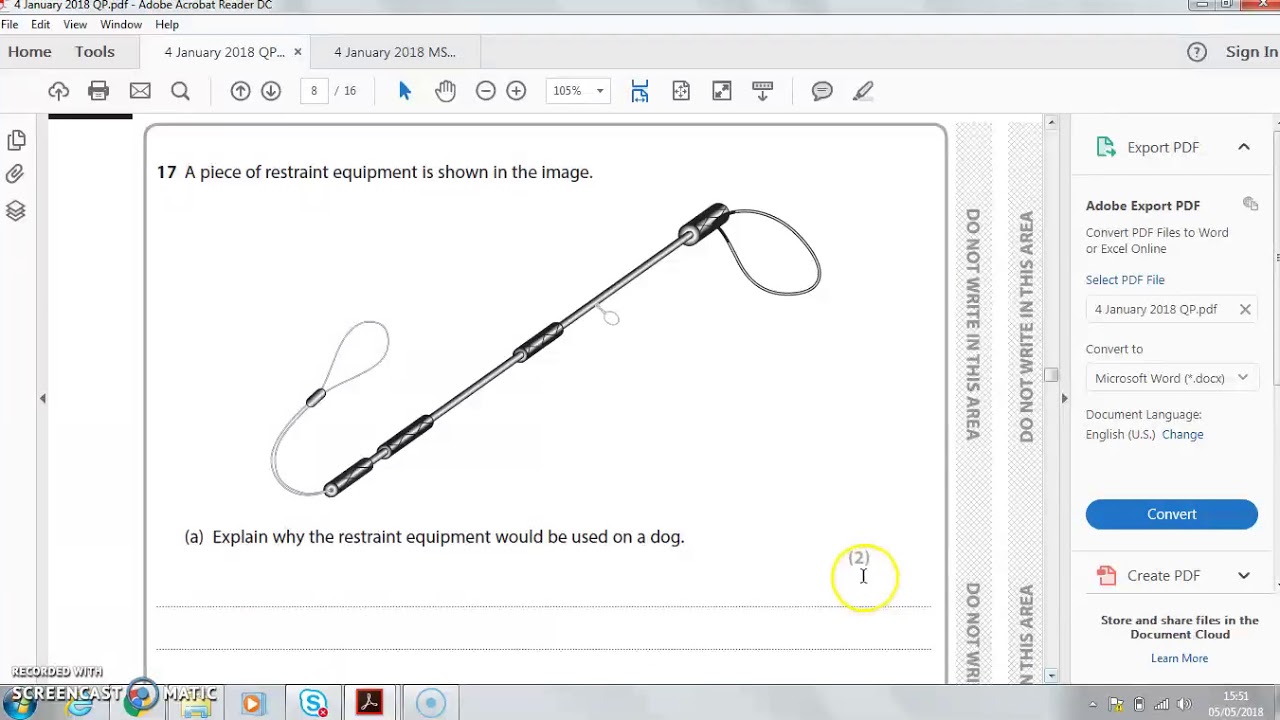1280x720 pixels.
Task: Open the attachments paperclip panel
Action: [x=16, y=175]
